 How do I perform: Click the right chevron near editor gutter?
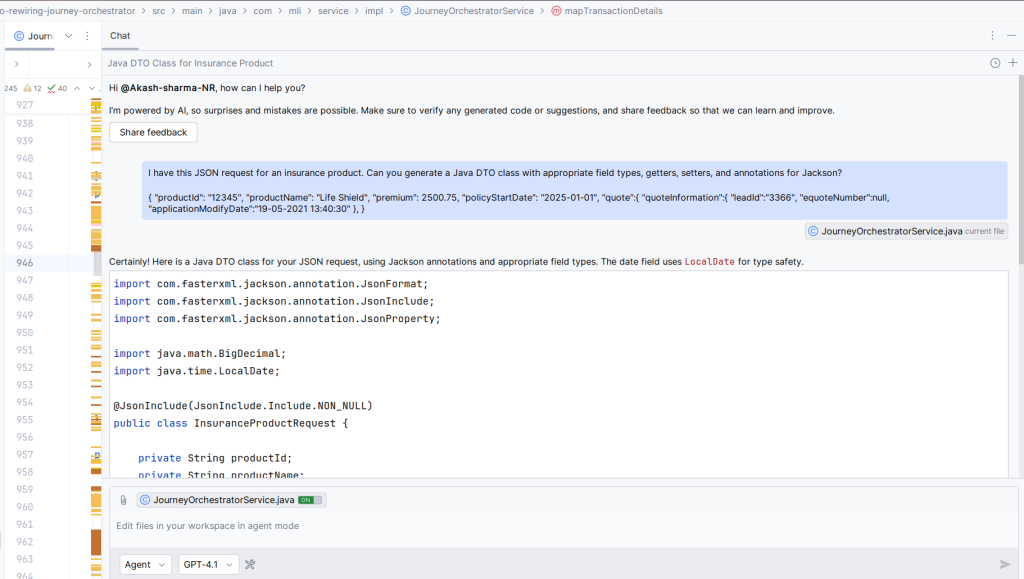(x=89, y=64)
